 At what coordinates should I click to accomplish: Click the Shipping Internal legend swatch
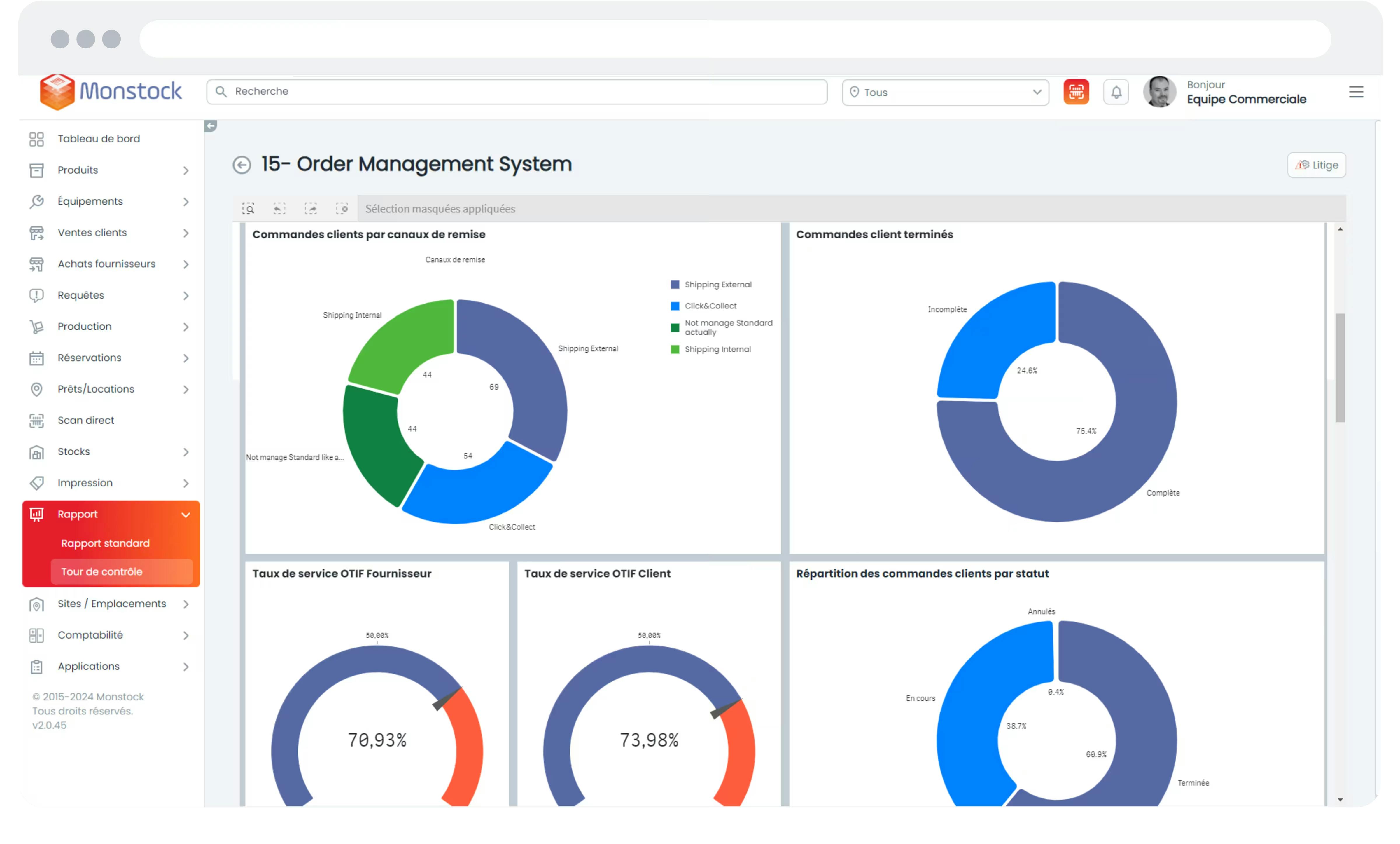[x=675, y=350]
